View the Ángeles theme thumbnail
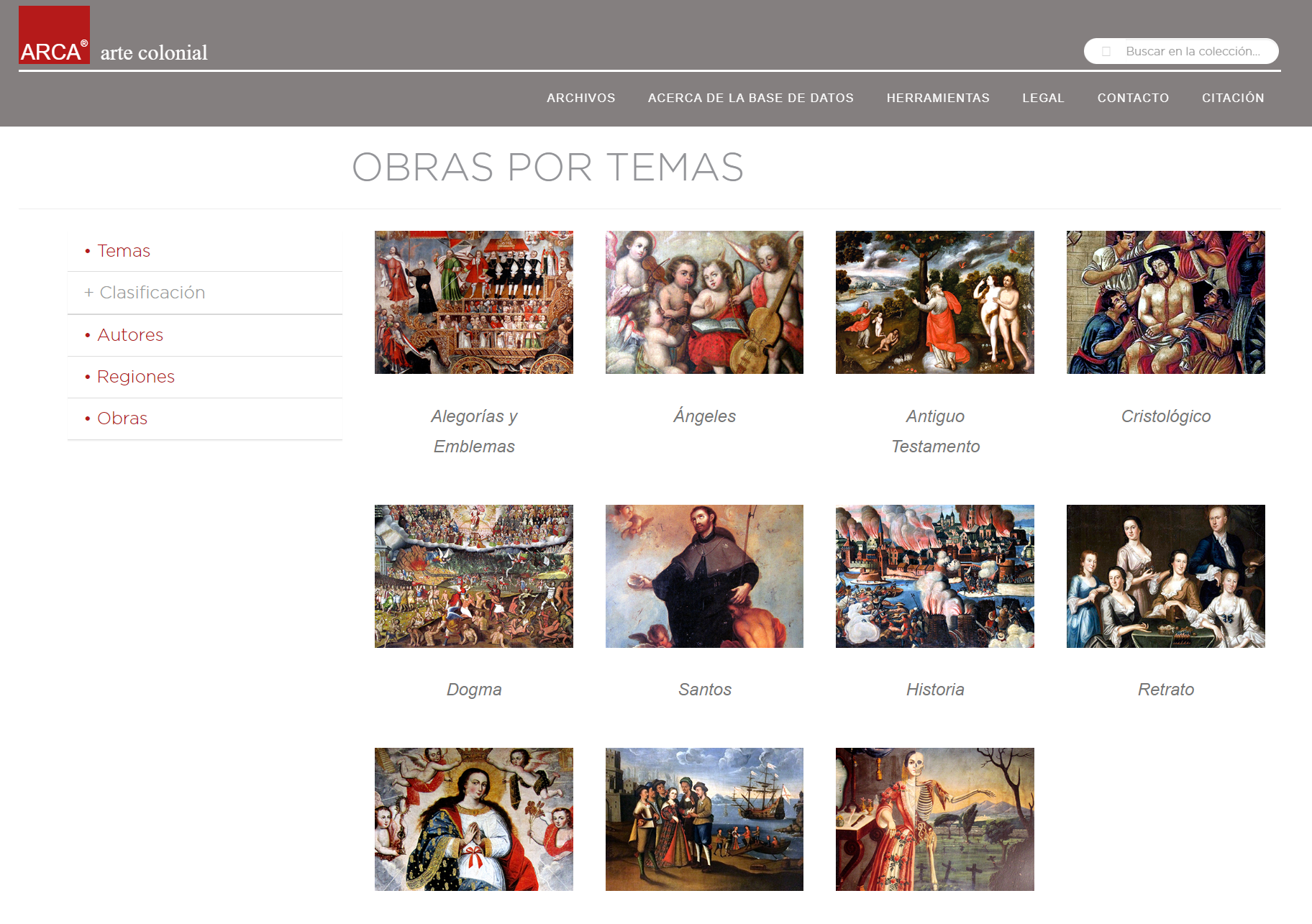This screenshot has height=924, width=1312. (704, 302)
